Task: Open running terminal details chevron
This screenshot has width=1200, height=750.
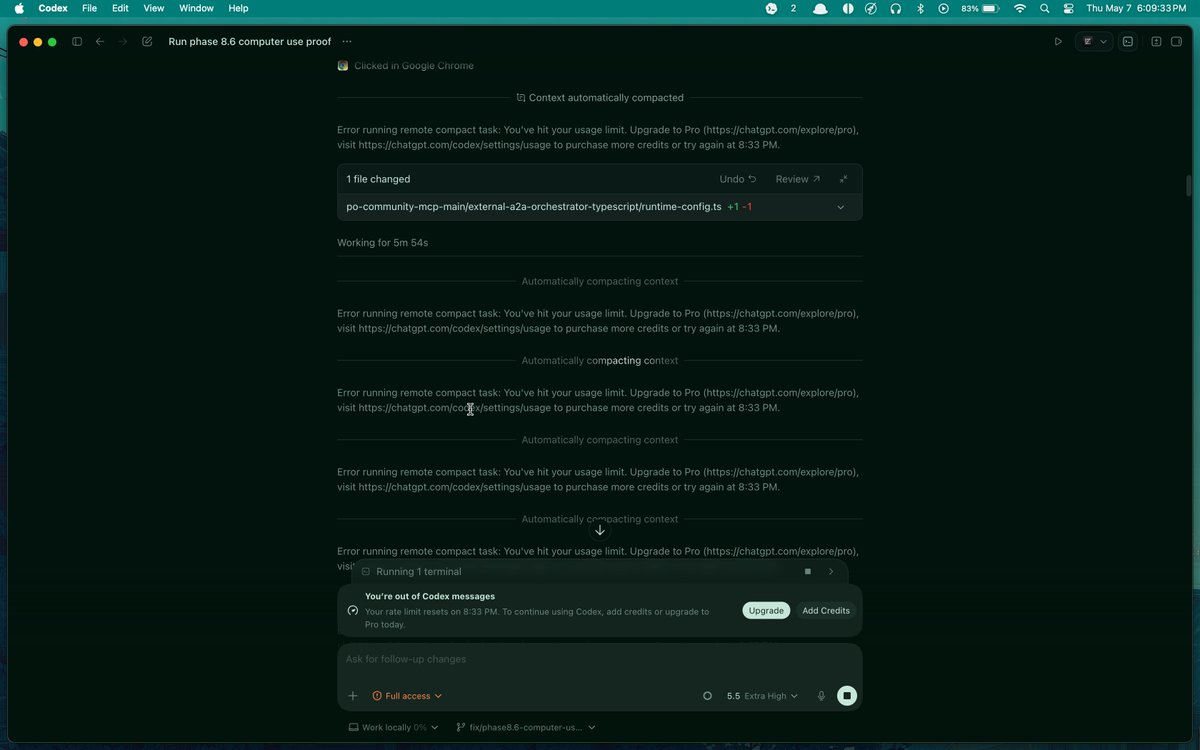Action: (x=831, y=572)
